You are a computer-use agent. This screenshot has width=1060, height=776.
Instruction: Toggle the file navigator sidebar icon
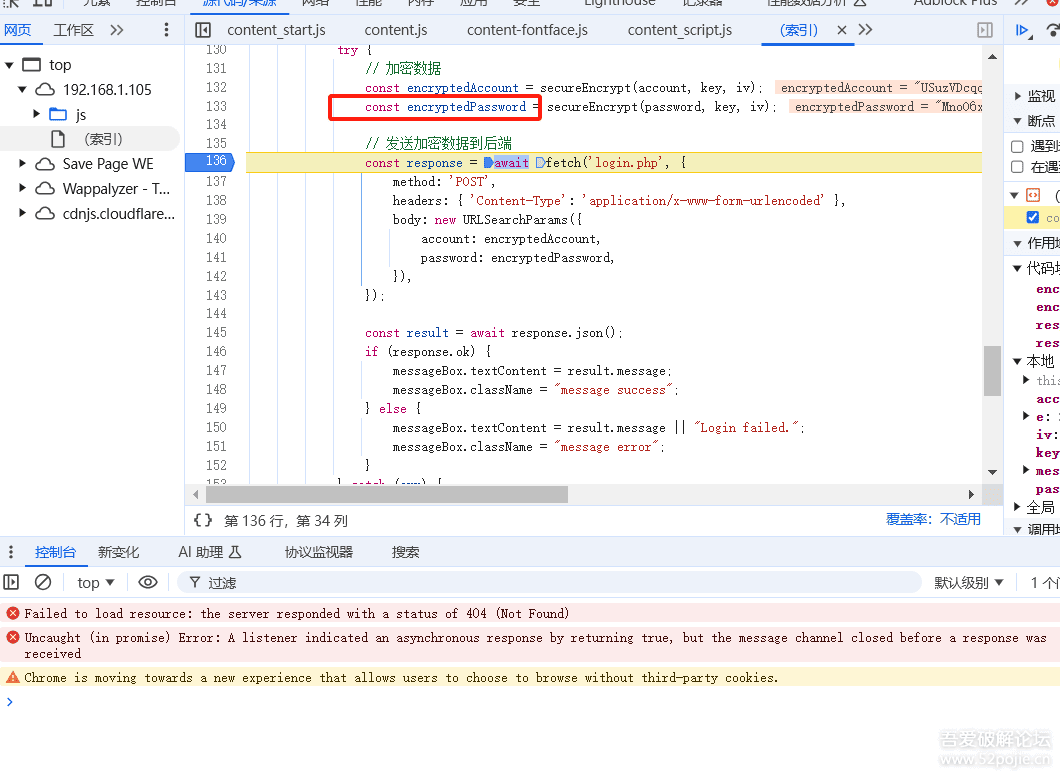point(203,30)
